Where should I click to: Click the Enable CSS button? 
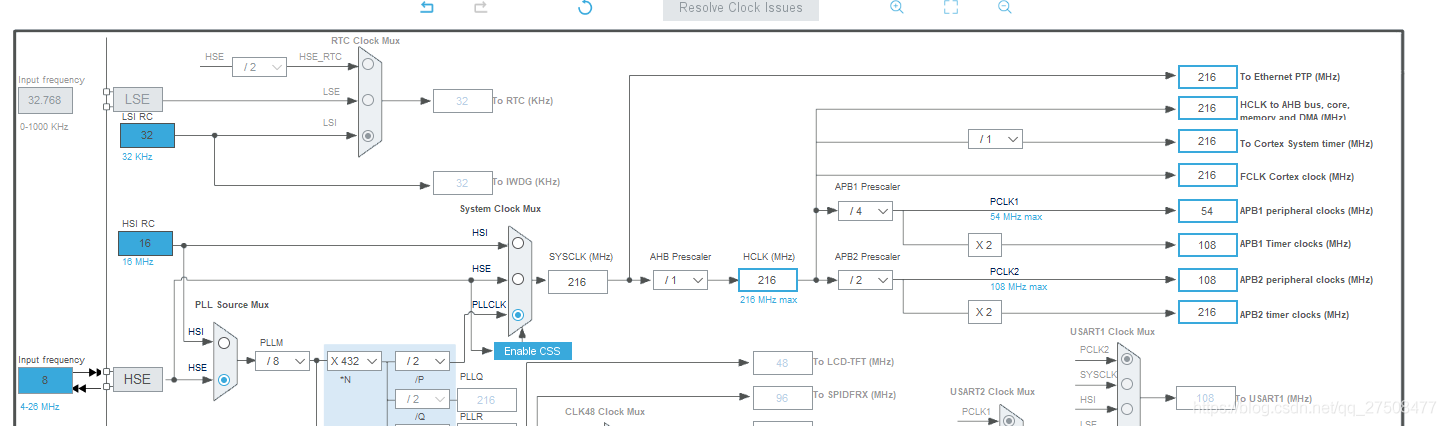click(534, 351)
